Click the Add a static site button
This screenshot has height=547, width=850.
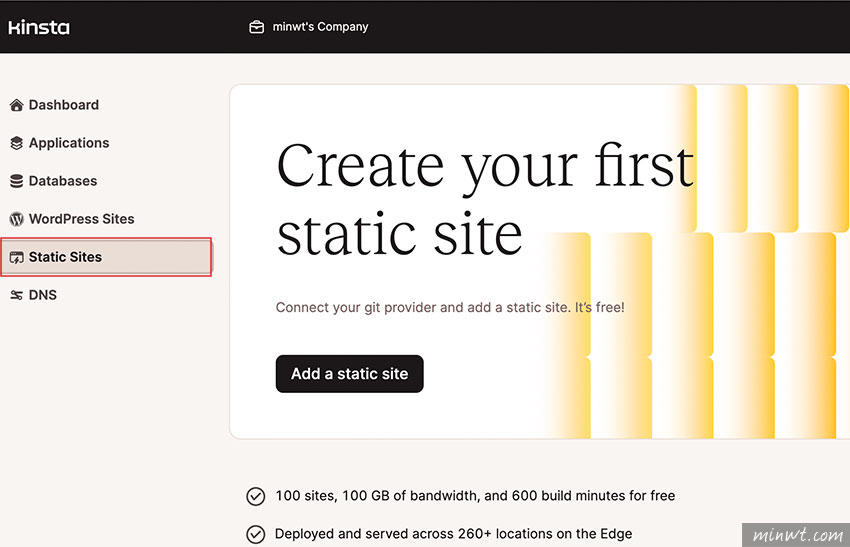pos(350,374)
